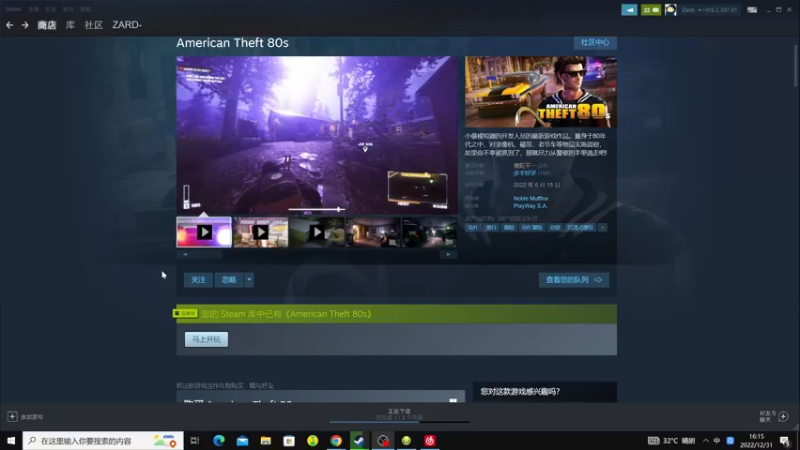Click the Windows search input box
This screenshot has height=450, width=800.
pos(103,440)
